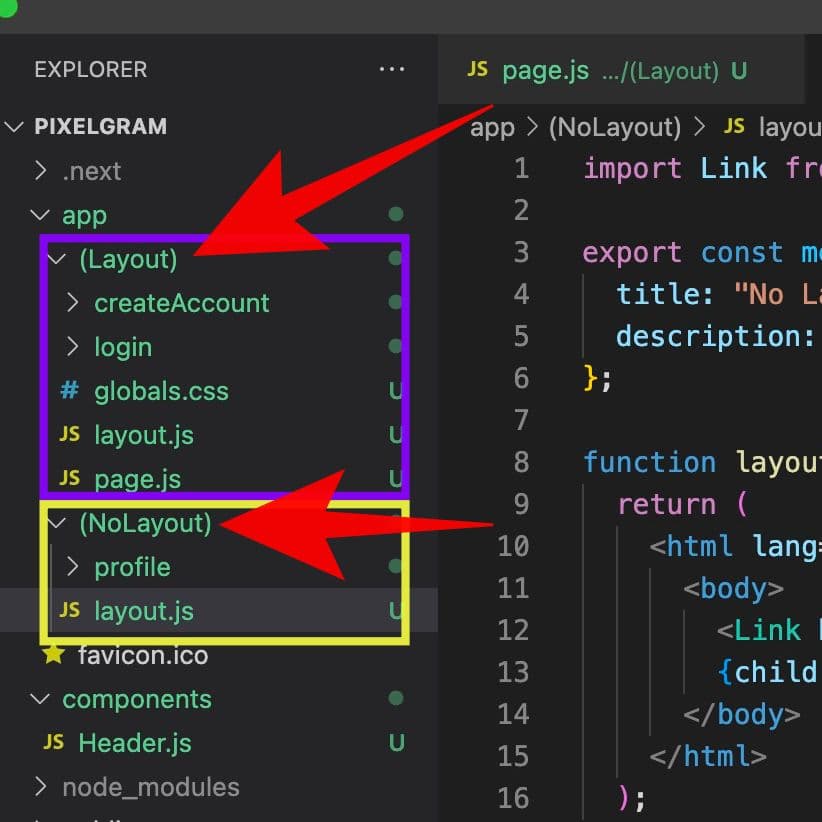
Task: Click JS icon in the page.js tab
Action: pyautogui.click(x=478, y=69)
